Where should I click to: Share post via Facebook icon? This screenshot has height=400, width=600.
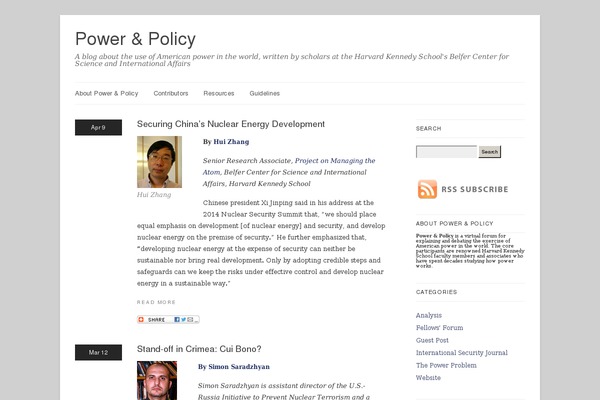[177, 319]
